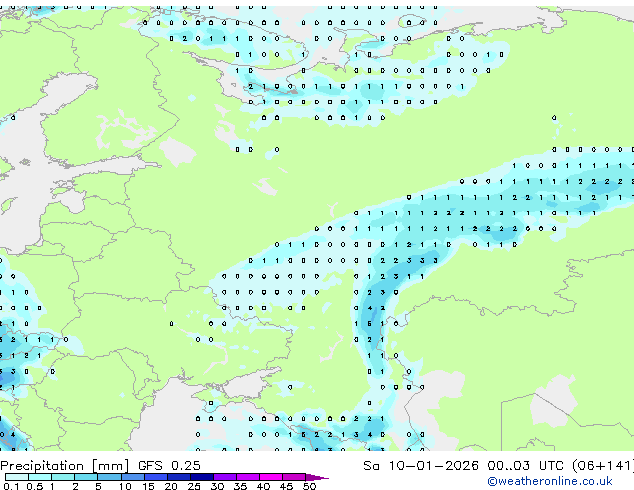The width and height of the screenshot is (634, 490).
Task: Click the 5–10 mm legend color box
Action: click(x=109, y=477)
